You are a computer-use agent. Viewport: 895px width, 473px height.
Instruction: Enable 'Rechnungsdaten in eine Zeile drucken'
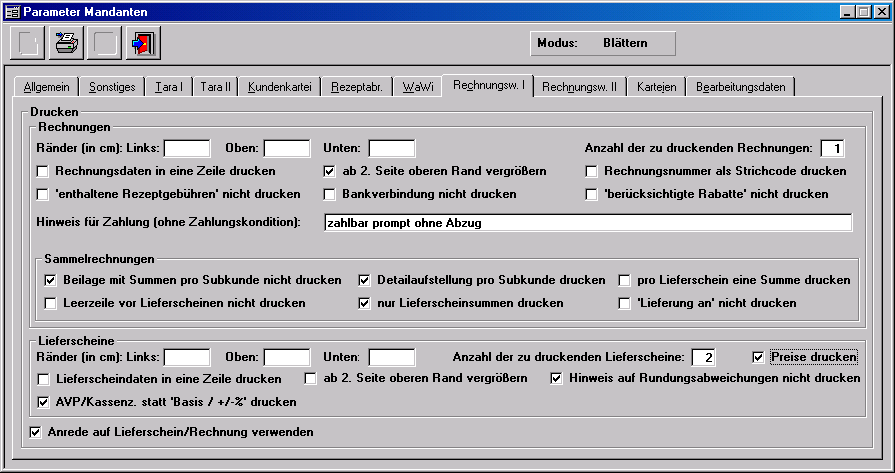42,171
